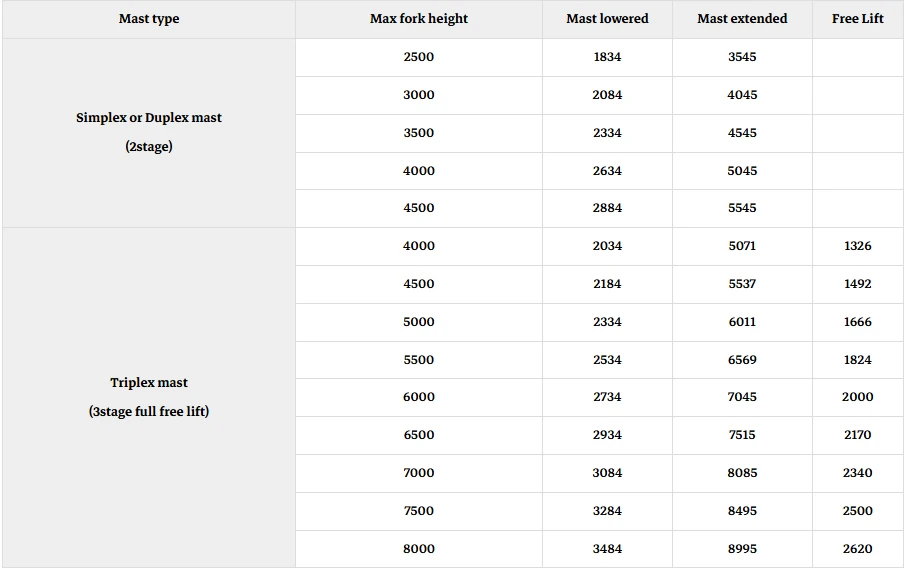Click the 3484 mast lowered value

[x=607, y=549]
